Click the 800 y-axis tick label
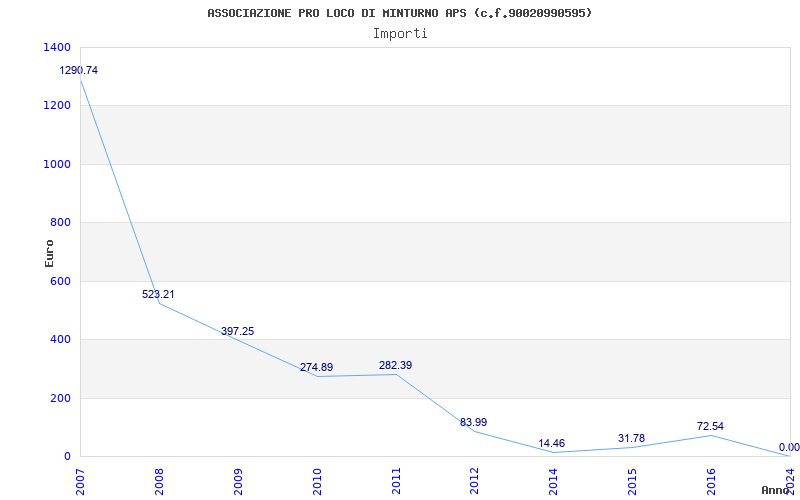Viewport: 800px width, 500px height. click(60, 222)
